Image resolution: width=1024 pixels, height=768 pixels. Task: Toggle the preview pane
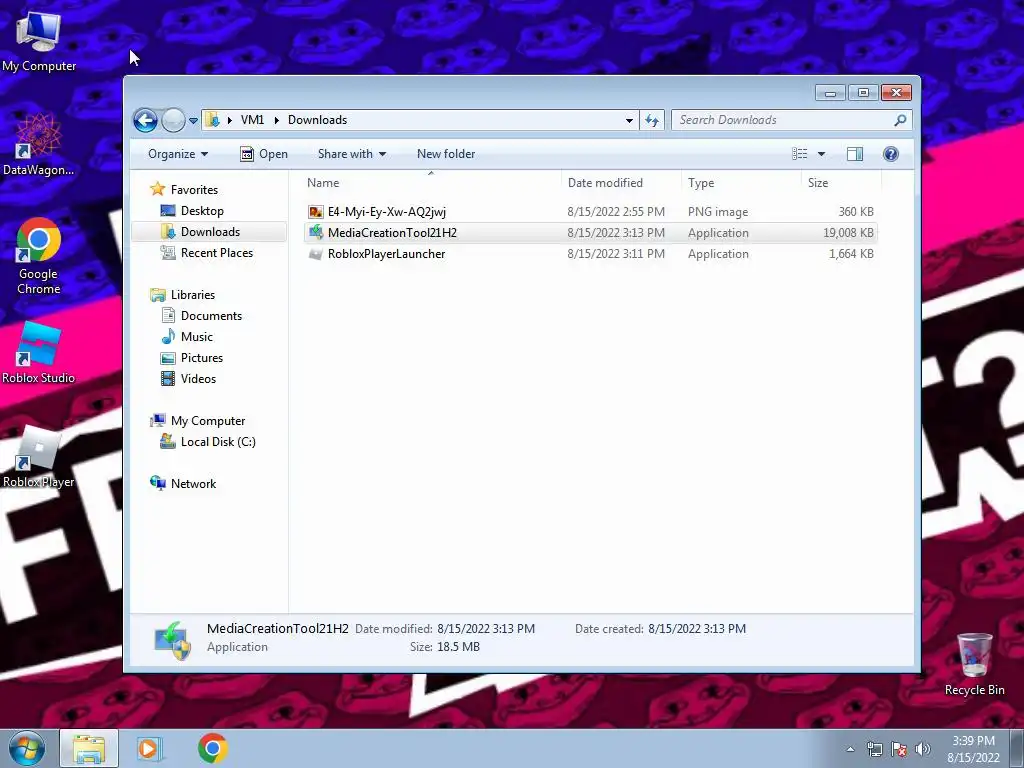pos(855,154)
